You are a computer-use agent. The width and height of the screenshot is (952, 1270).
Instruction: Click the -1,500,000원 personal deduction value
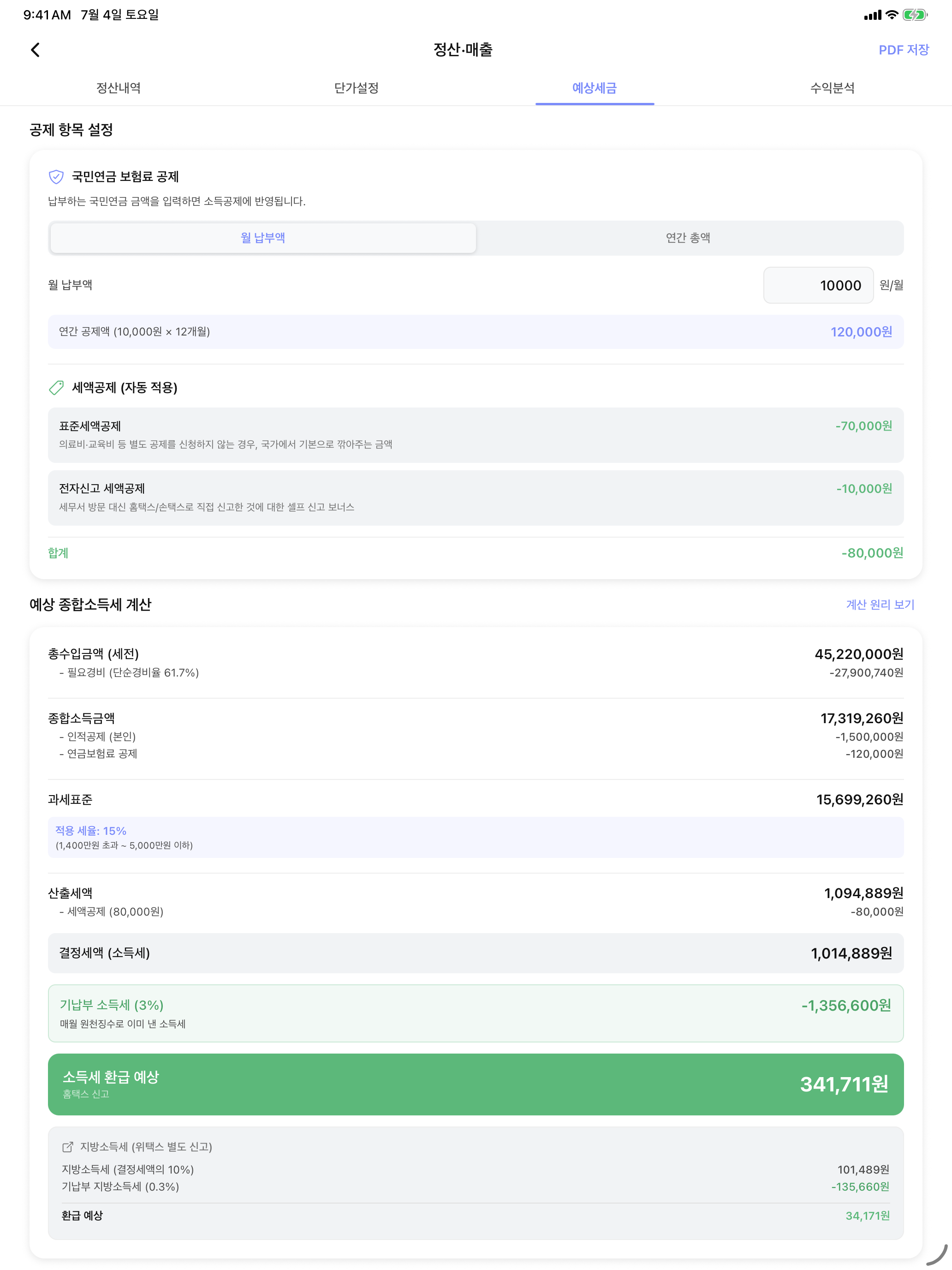(x=869, y=737)
